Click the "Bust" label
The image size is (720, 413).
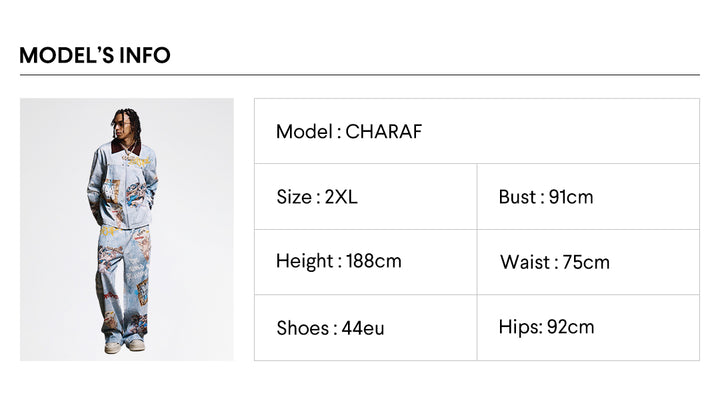coord(519,197)
